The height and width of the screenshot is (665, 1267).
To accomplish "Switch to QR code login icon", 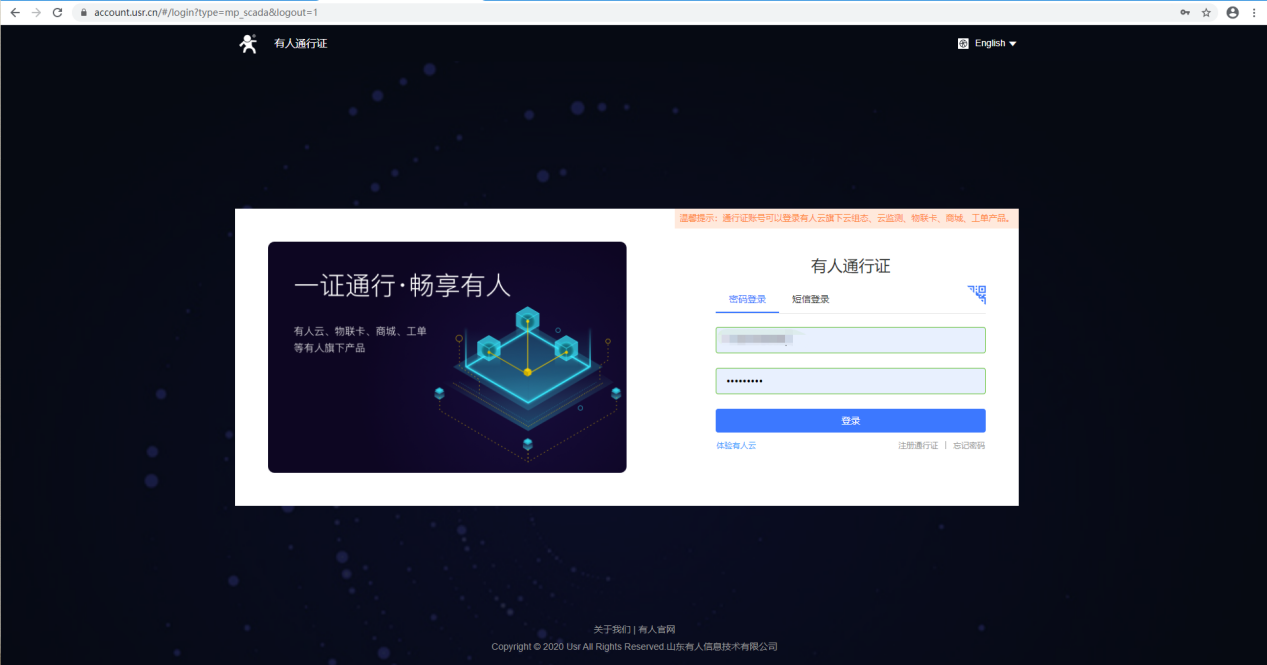I will click(977, 294).
